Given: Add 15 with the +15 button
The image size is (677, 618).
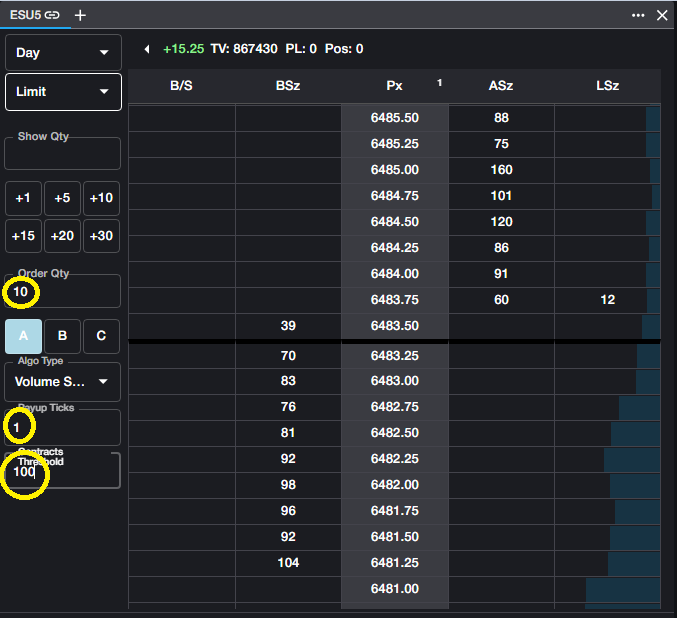Looking at the screenshot, I should point(23,236).
